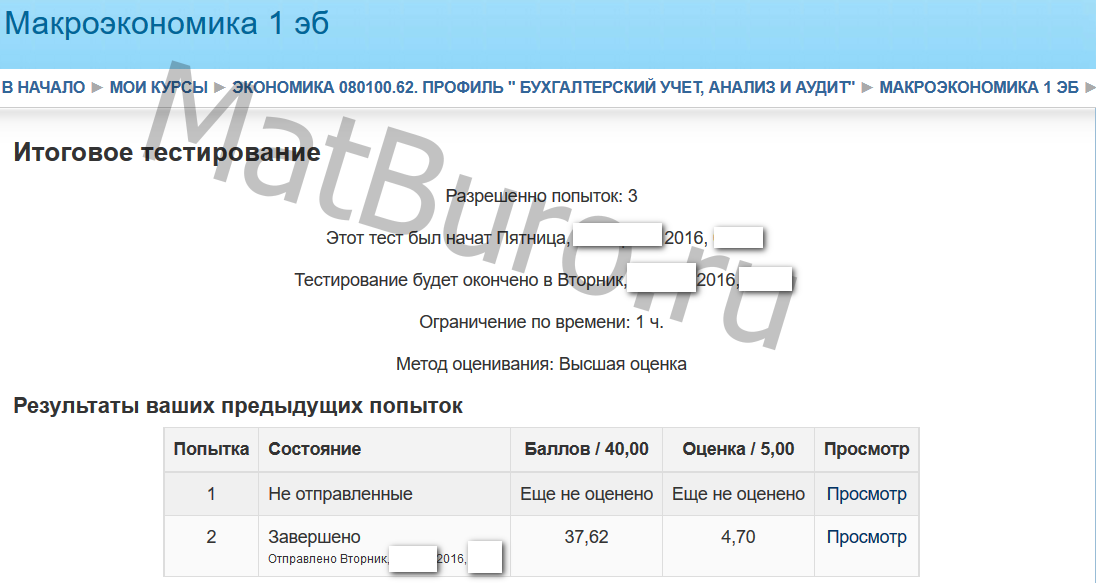The image size is (1096, 583).
Task: Click the Состояние column header
Action: (314, 449)
